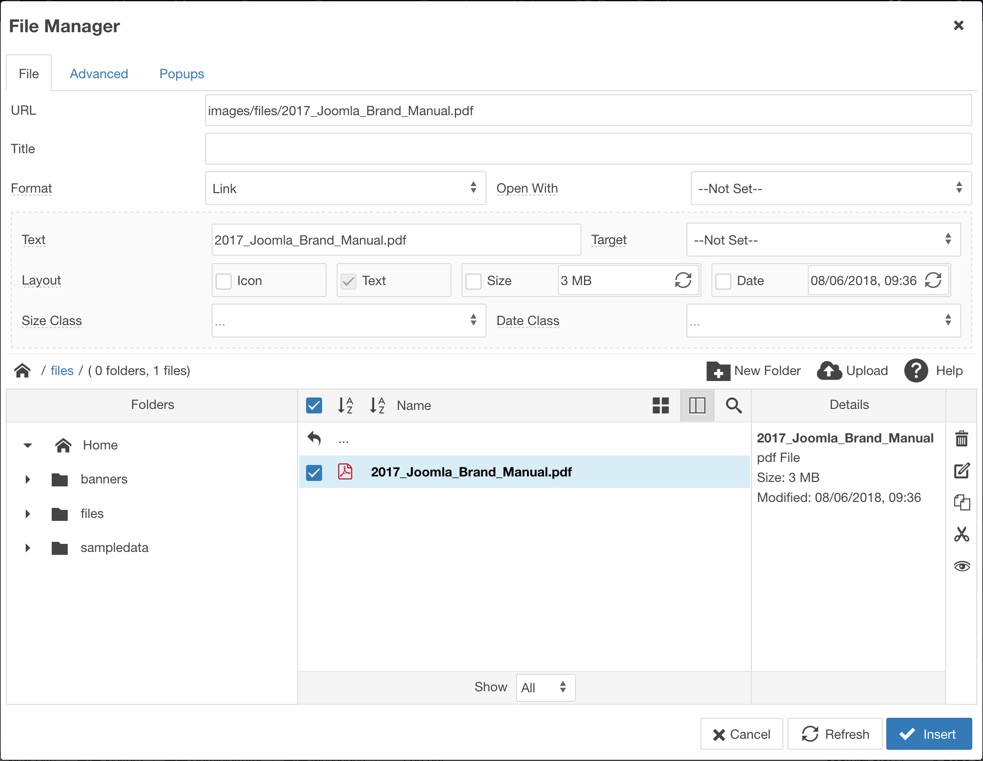Screen dimensions: 983x761
Task: Expand the banners folder tree arrow
Action: (x=28, y=480)
